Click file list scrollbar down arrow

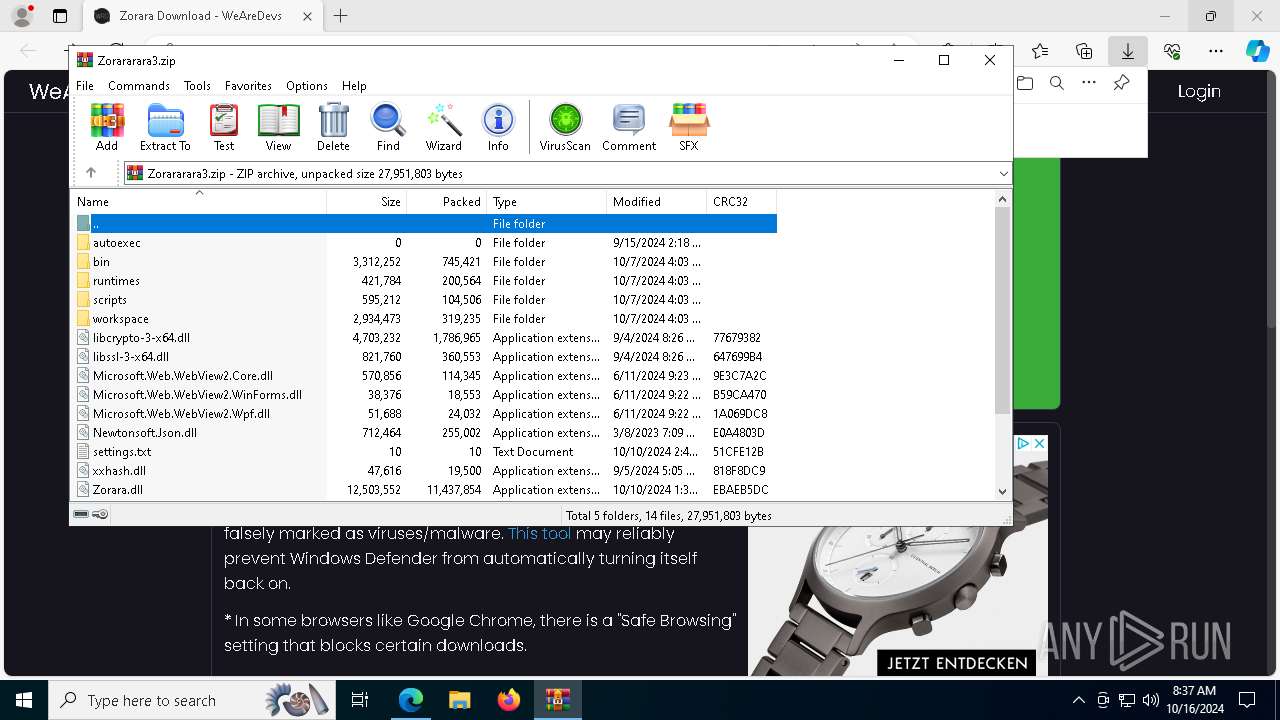point(1003,491)
